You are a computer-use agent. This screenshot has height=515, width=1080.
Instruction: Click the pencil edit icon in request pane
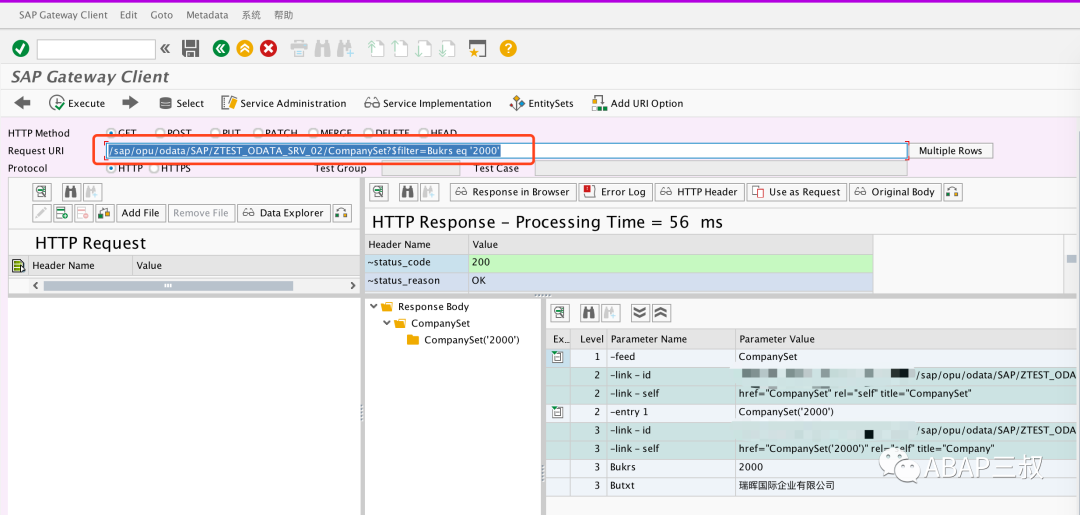click(41, 213)
